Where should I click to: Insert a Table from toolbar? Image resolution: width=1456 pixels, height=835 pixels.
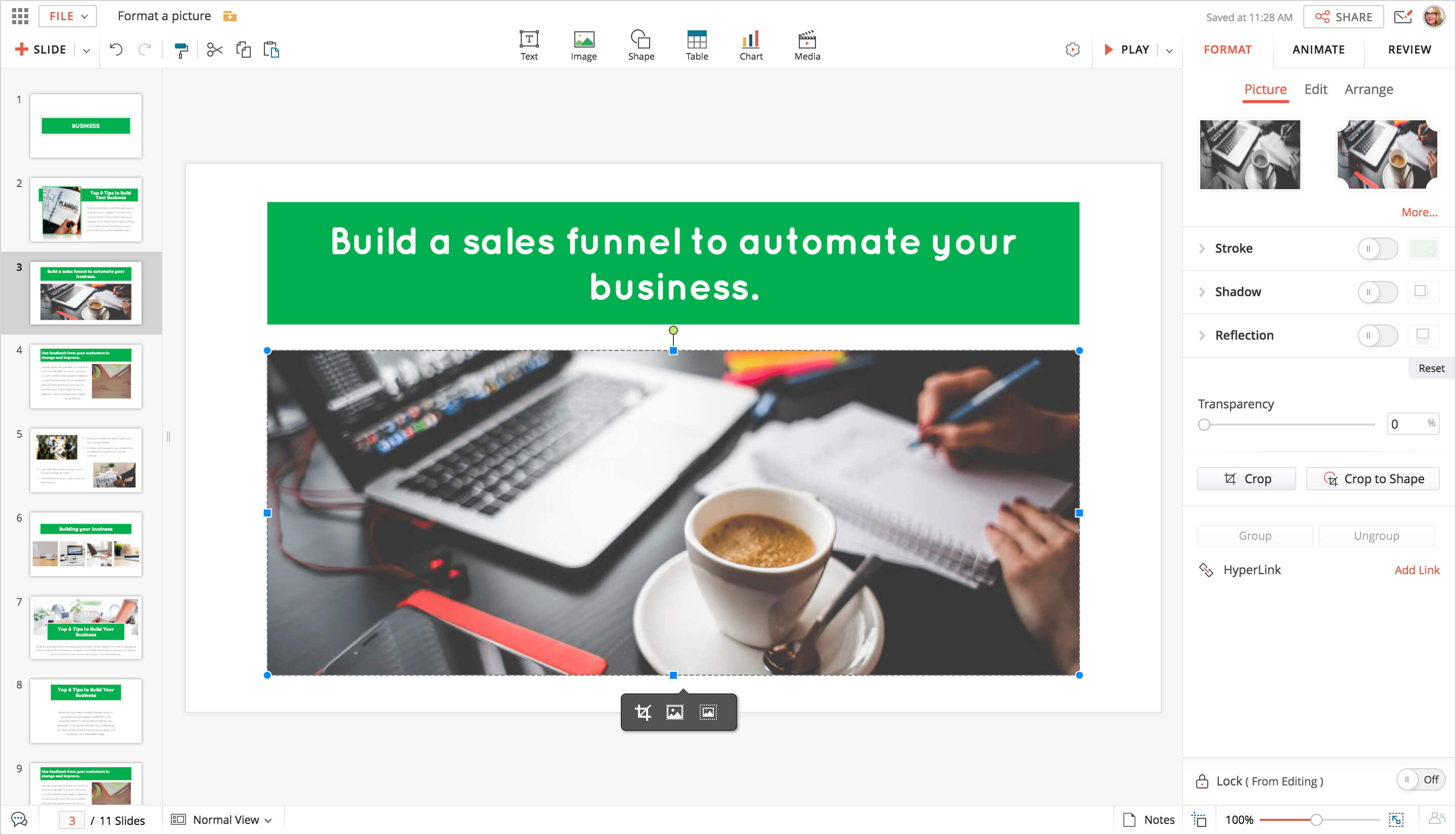coord(697,45)
